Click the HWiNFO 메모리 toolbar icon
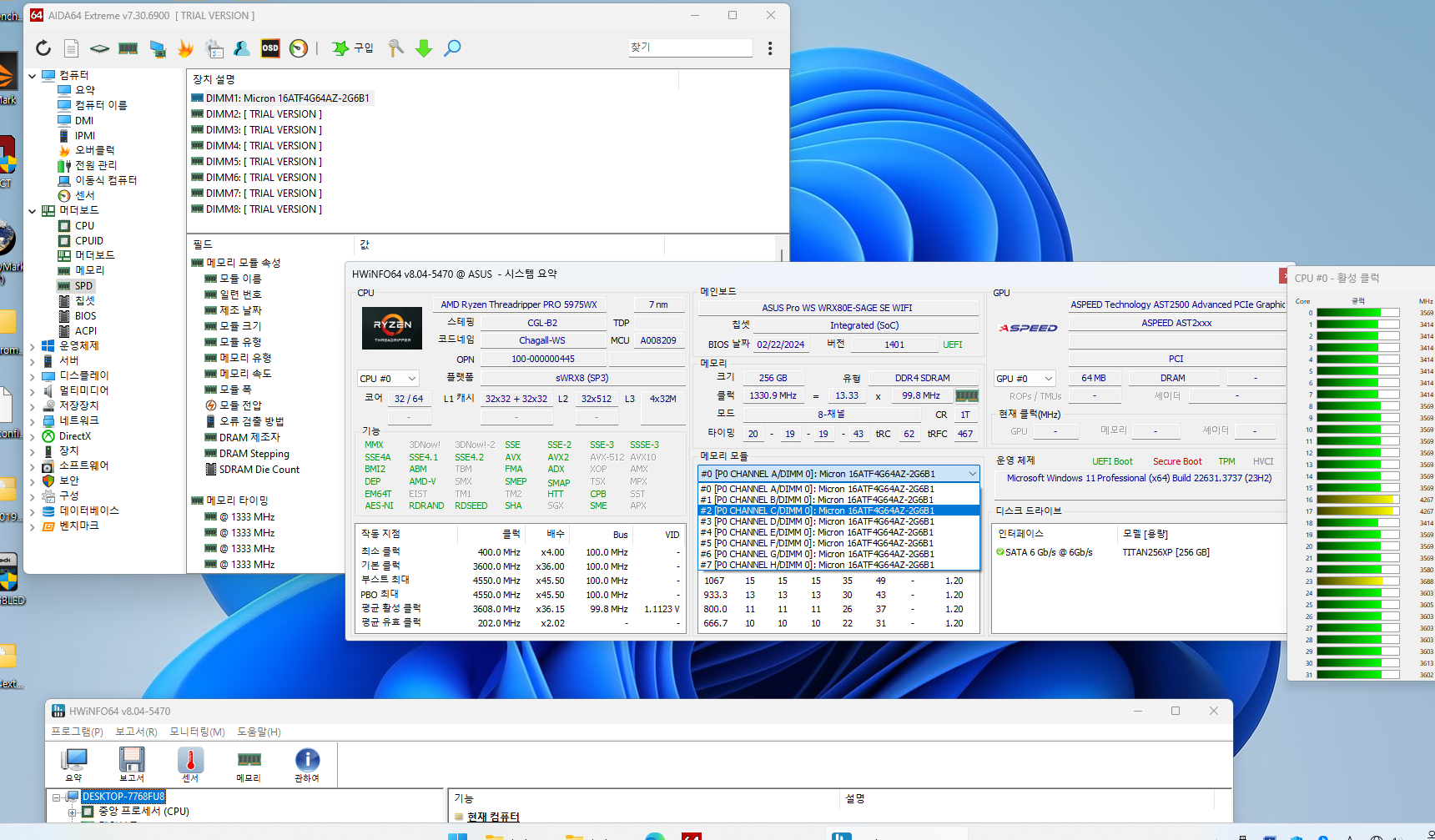The width and height of the screenshot is (1435, 840). 249,764
